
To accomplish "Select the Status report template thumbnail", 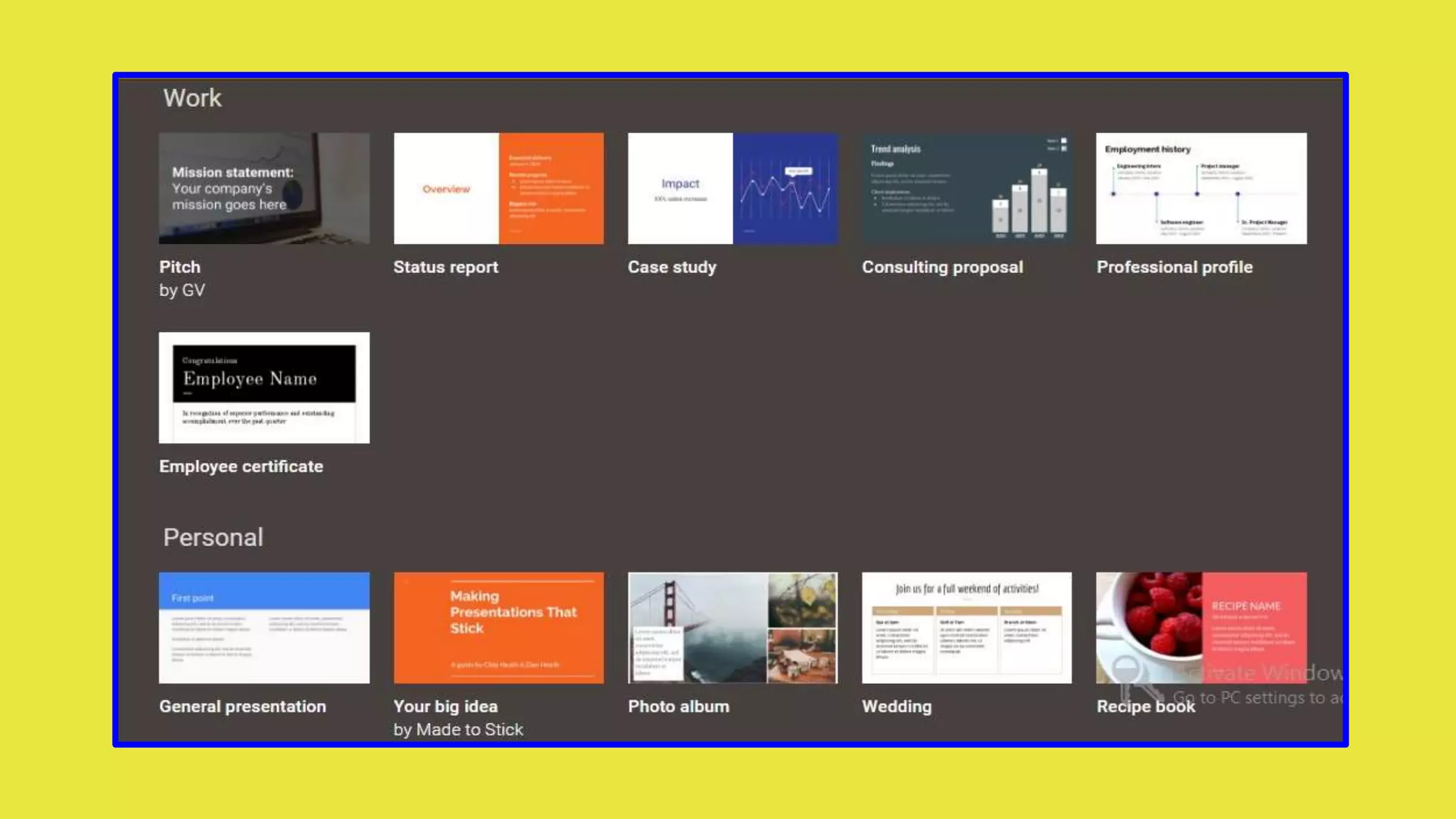I will pyautogui.click(x=498, y=188).
